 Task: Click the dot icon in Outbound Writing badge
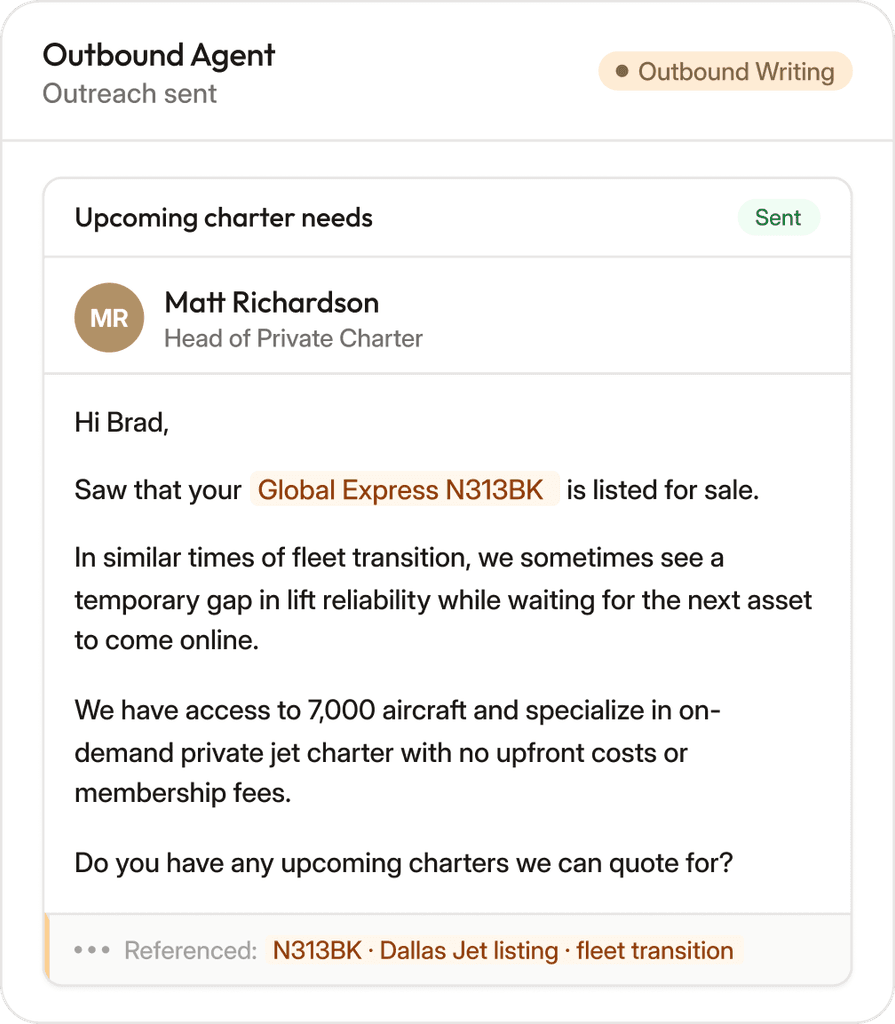[622, 71]
